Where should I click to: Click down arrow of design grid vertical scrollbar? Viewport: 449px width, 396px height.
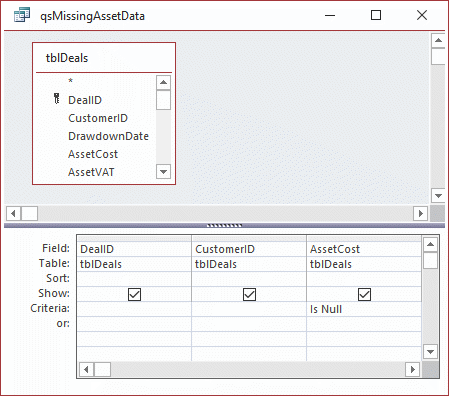pyautogui.click(x=430, y=352)
